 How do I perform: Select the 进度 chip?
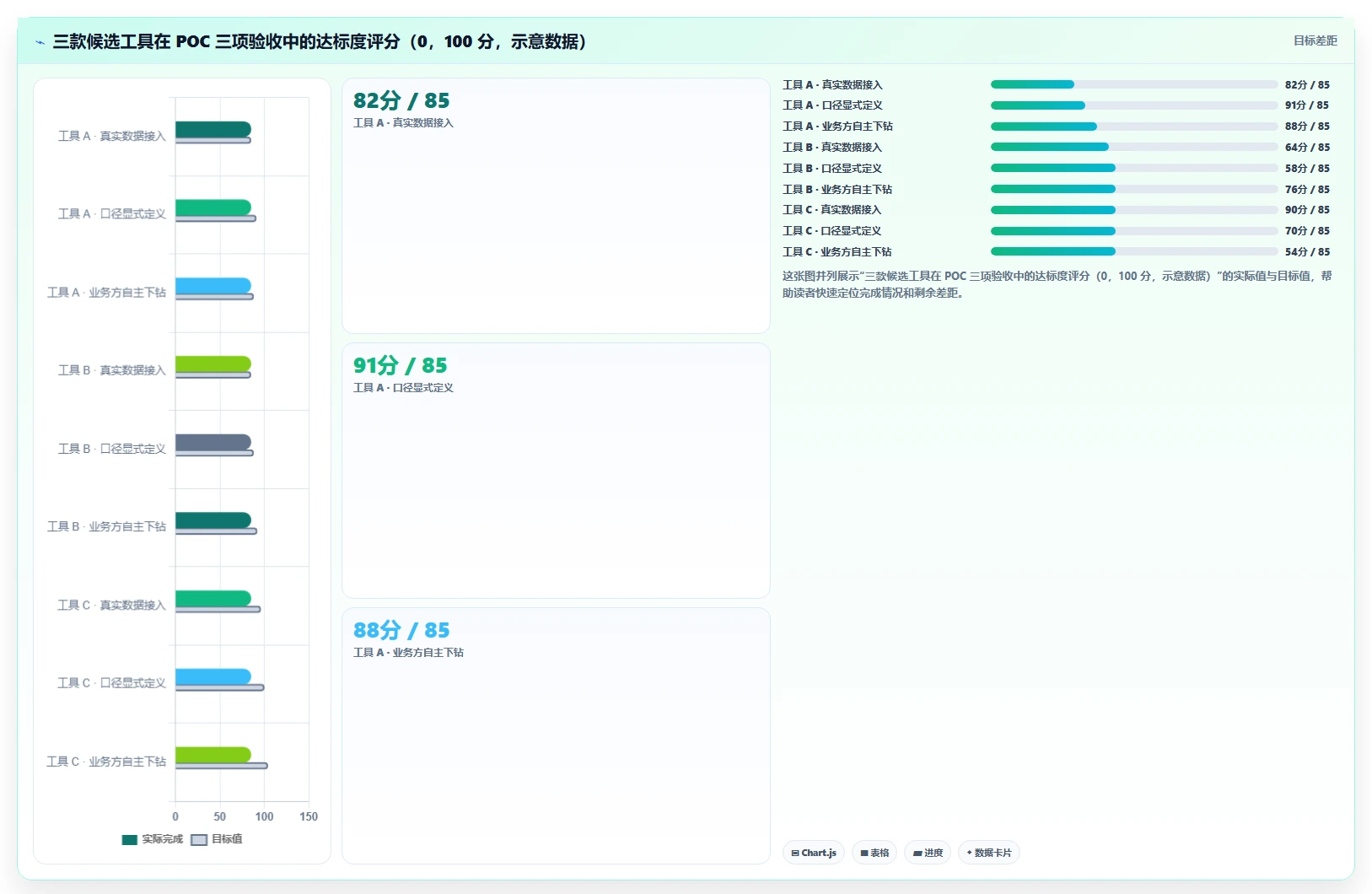tap(928, 853)
